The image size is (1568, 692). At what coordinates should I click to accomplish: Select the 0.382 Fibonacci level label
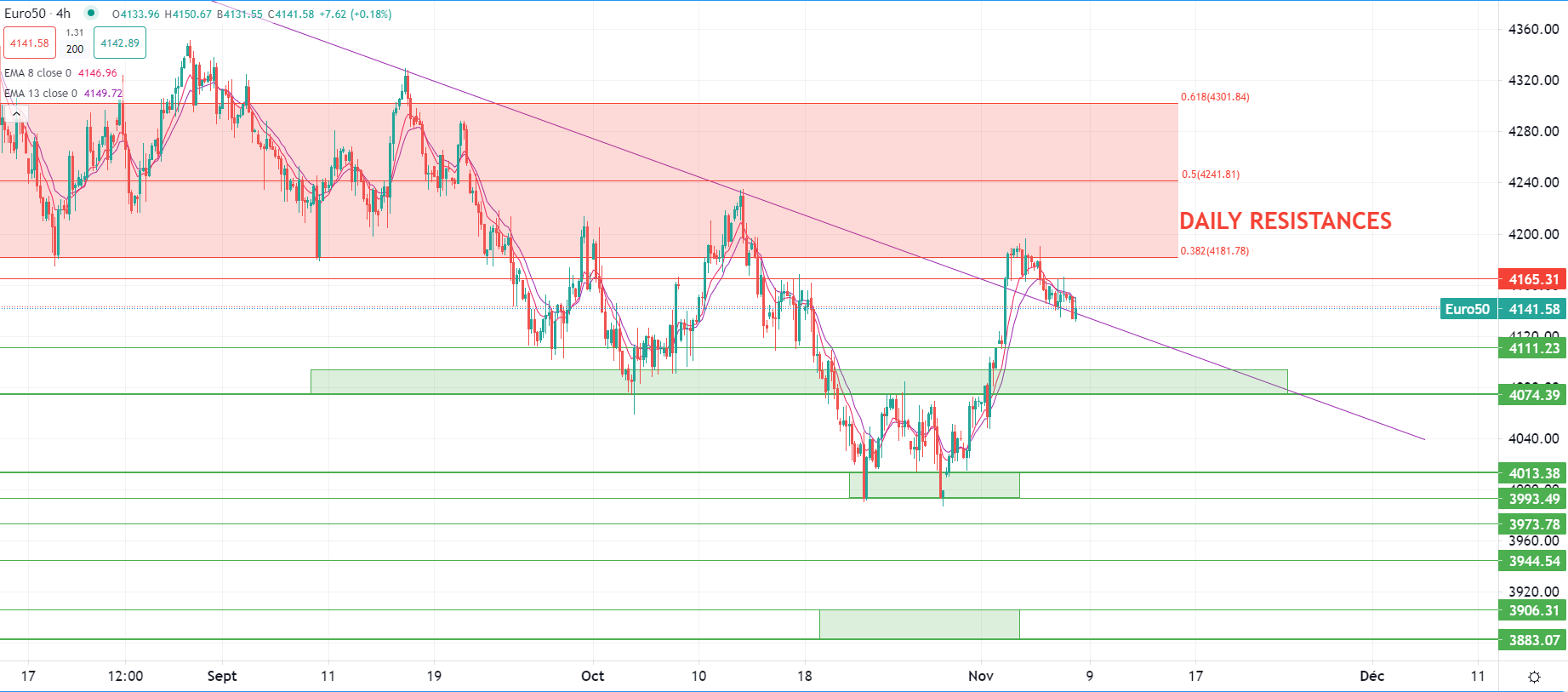click(1215, 251)
